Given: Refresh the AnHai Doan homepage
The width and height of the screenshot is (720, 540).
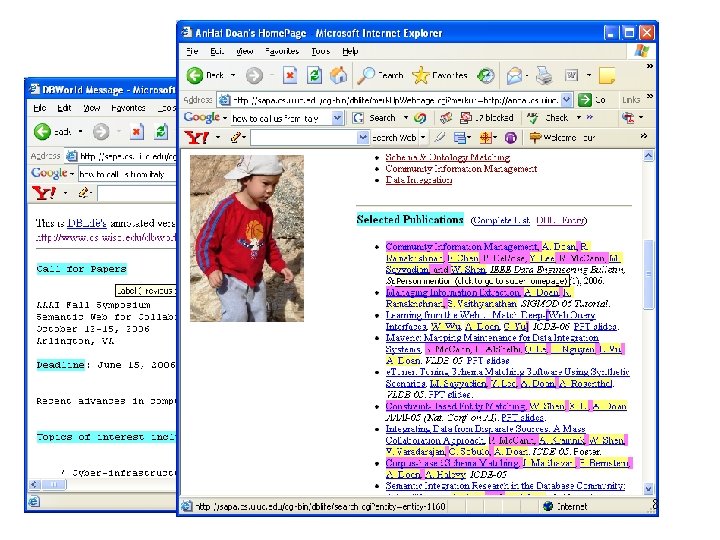Looking at the screenshot, I should [x=314, y=75].
